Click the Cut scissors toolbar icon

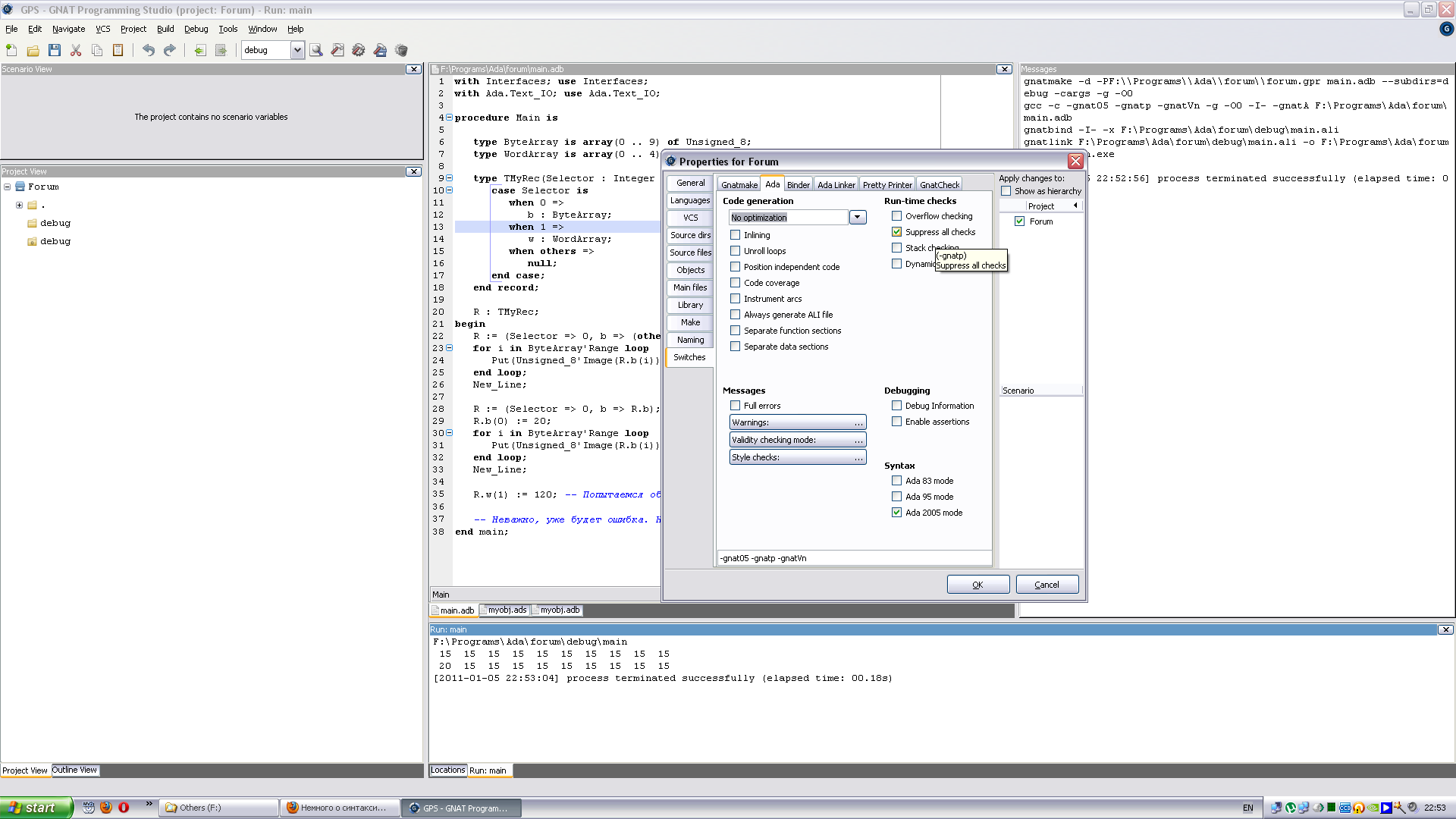click(x=76, y=50)
